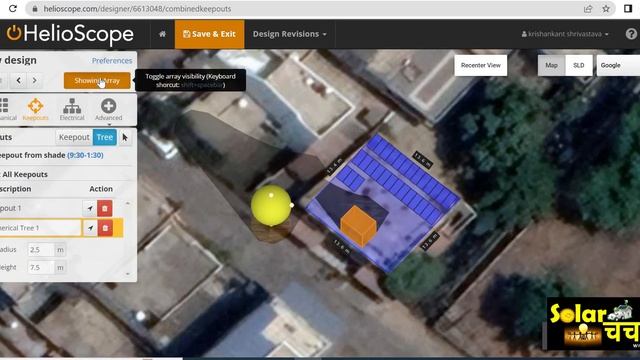The image size is (640, 360).
Task: Switch to the SLD view
Action: (x=578, y=65)
